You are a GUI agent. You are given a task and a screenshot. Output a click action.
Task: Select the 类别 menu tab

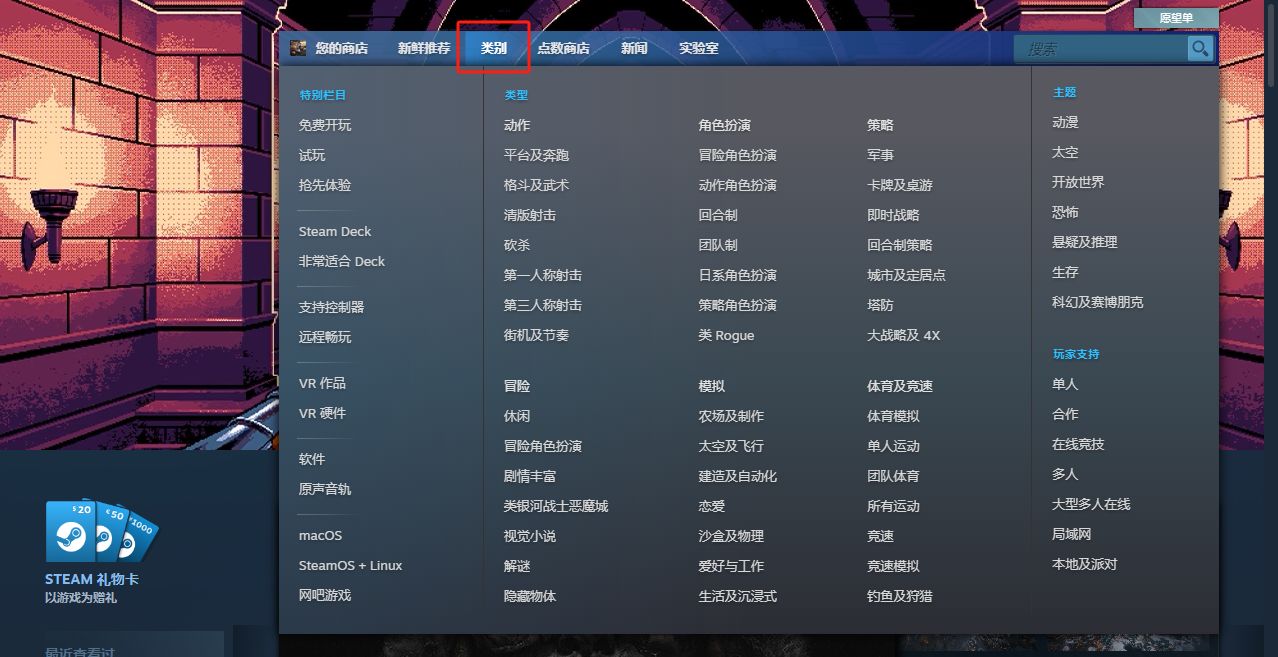click(x=494, y=48)
